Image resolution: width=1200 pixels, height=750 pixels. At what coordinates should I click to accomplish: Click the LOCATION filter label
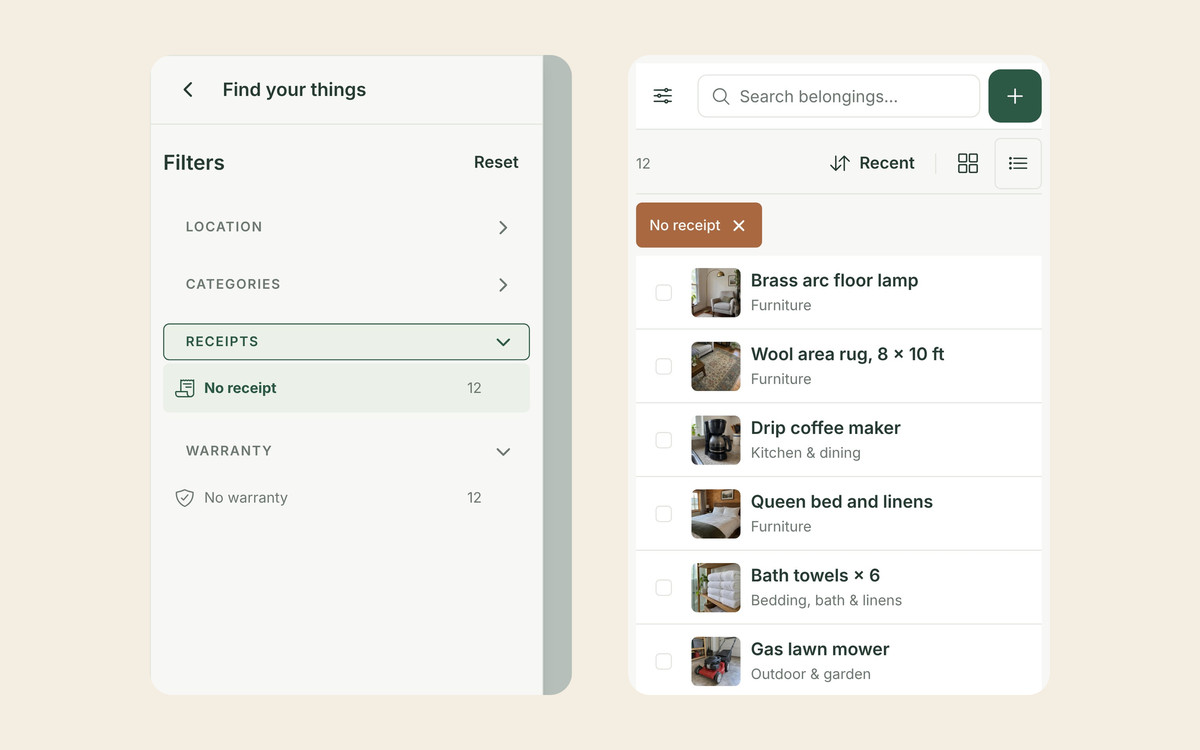(224, 227)
